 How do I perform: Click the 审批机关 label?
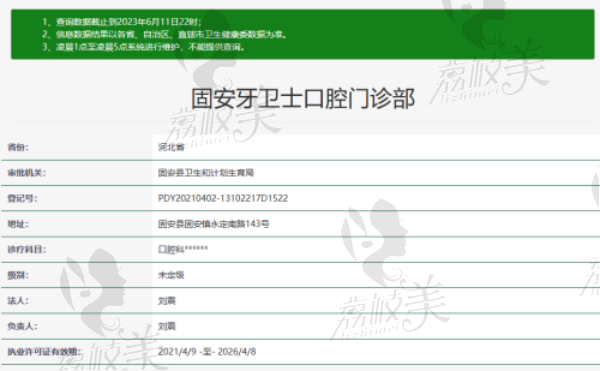click(x=26, y=173)
